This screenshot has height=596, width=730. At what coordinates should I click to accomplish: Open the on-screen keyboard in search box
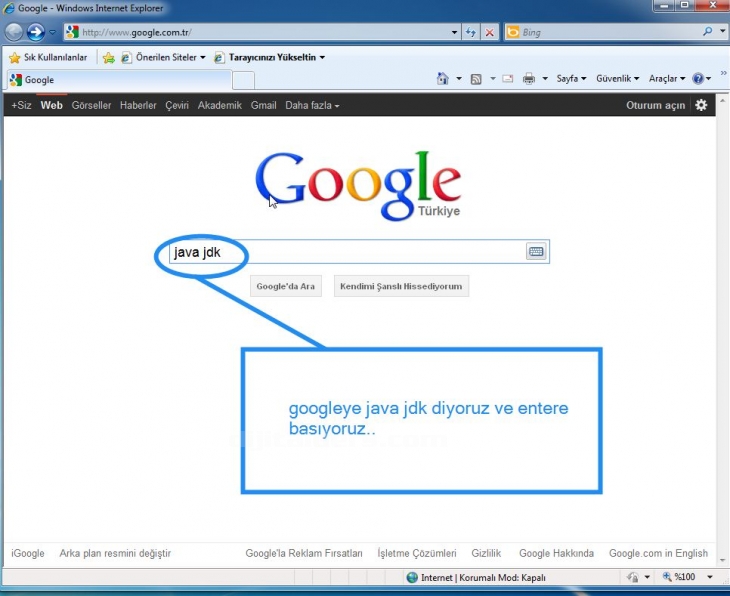[536, 252]
